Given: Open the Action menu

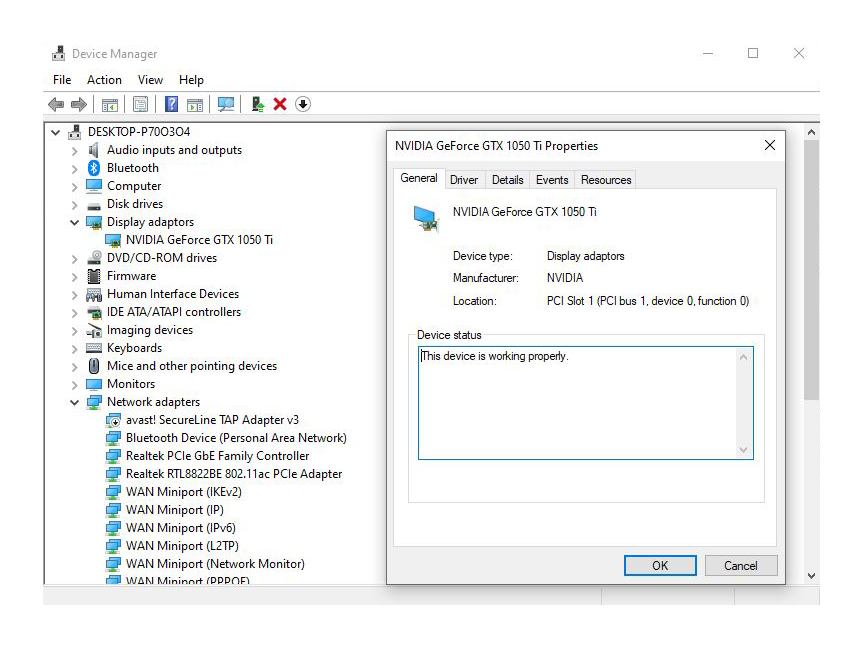Looking at the screenshot, I should [104, 80].
